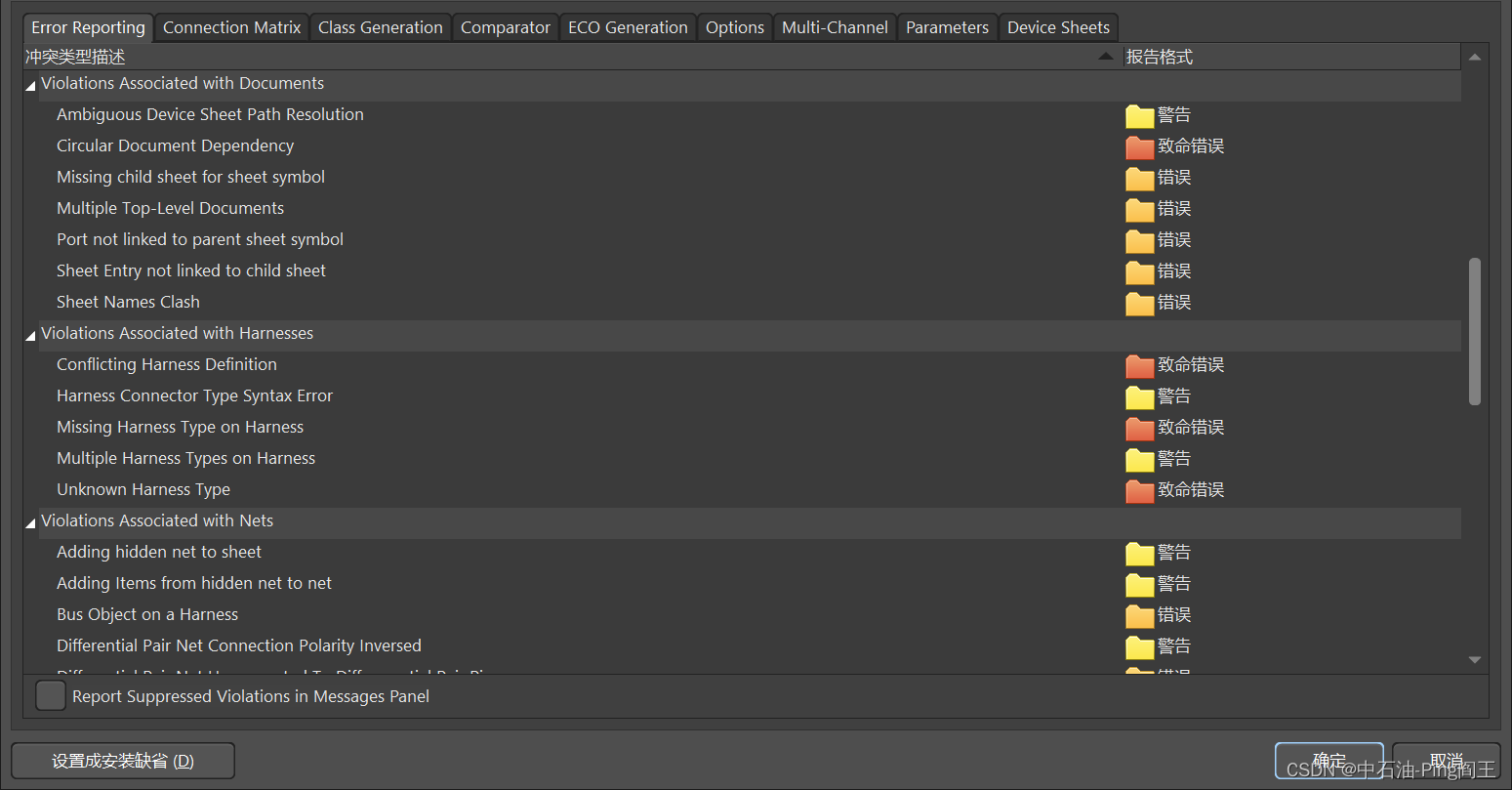The image size is (1512, 790).
Task: Click folder icon for Adding hidden net to sheet
Action: tap(1139, 553)
